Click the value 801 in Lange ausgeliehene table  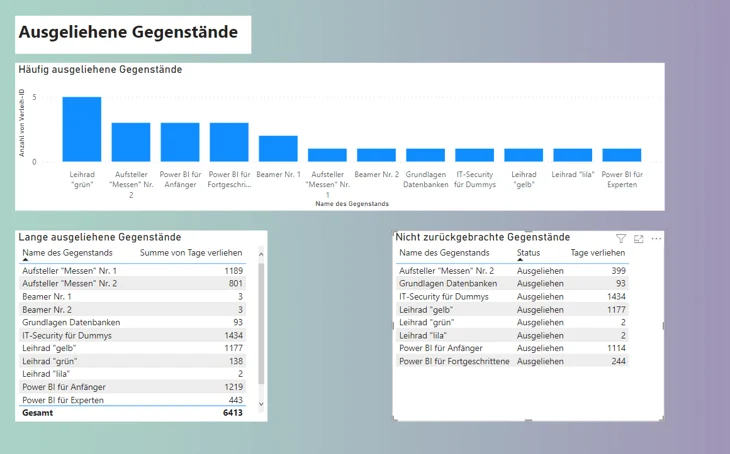[236, 283]
